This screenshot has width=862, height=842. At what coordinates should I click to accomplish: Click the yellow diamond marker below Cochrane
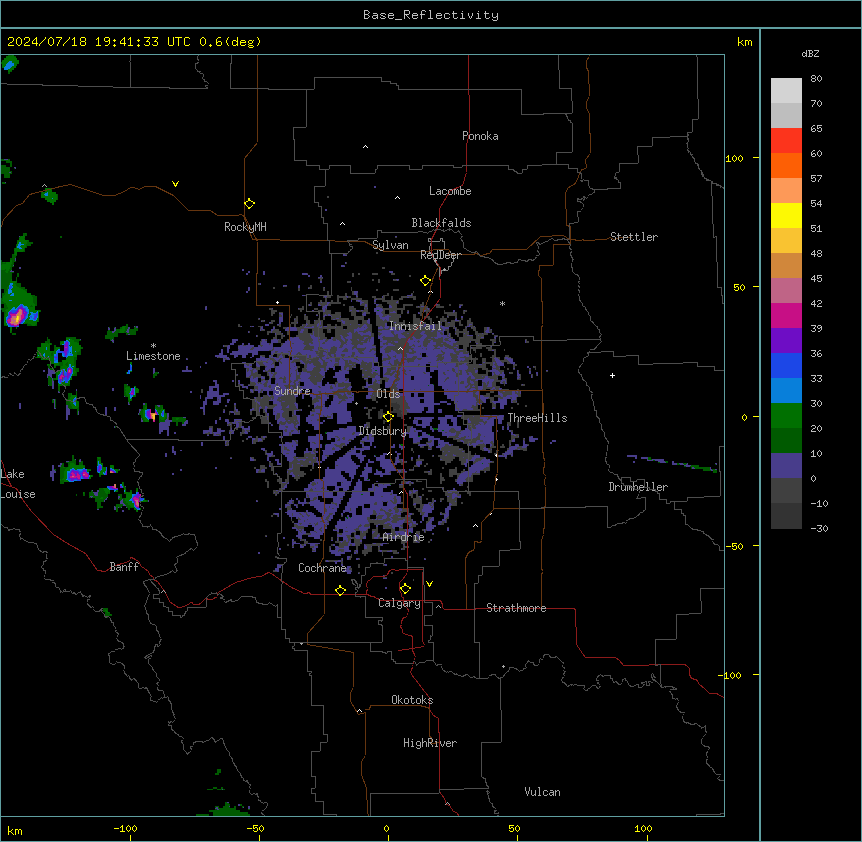pyautogui.click(x=340, y=590)
